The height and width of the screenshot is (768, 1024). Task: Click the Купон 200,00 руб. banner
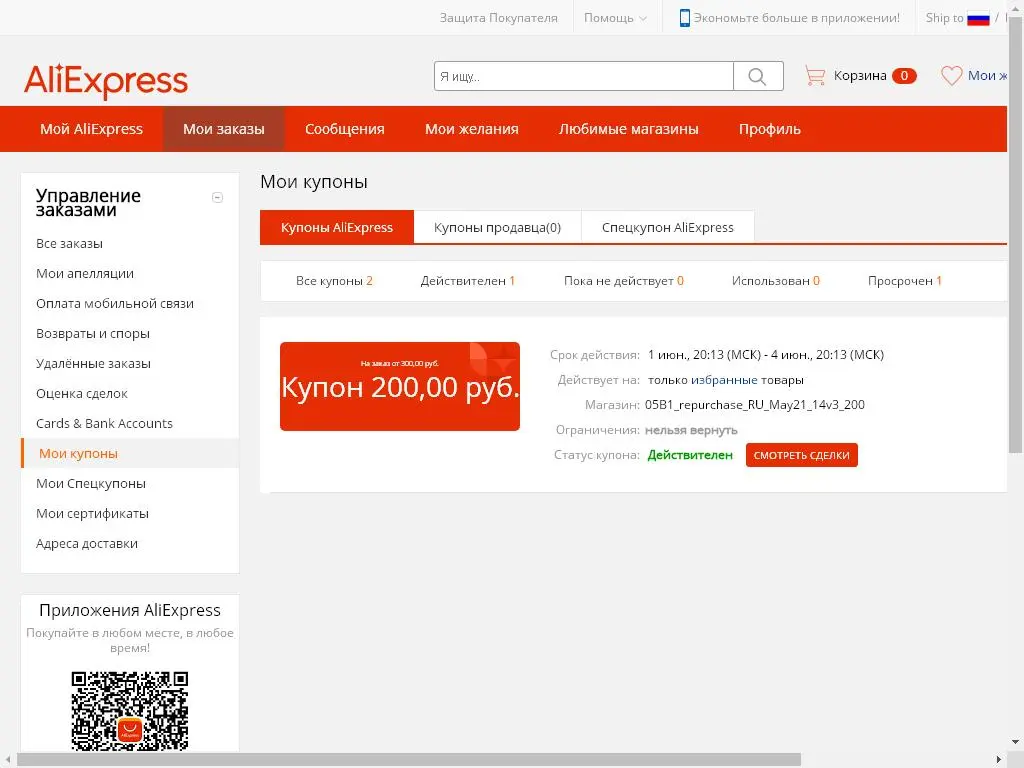coord(400,386)
